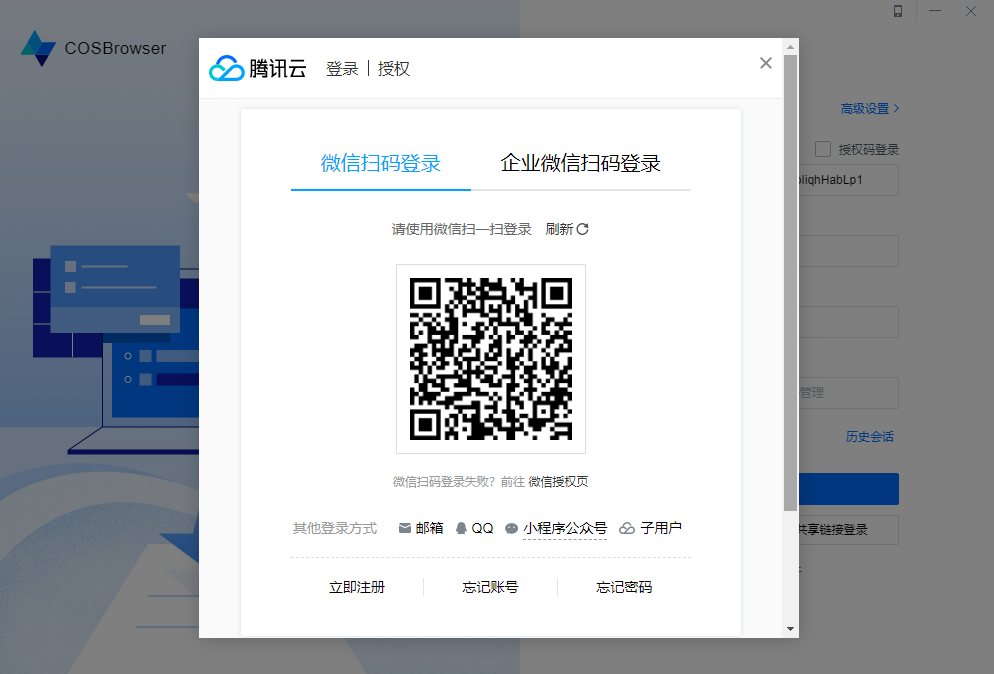Choose 邮箱 login method text
The image size is (994, 674).
[x=429, y=528]
